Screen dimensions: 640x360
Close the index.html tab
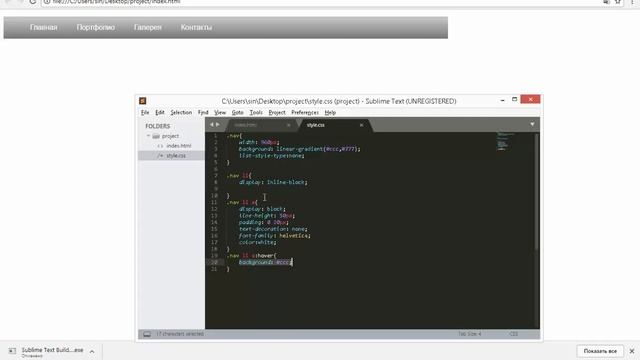coord(289,125)
